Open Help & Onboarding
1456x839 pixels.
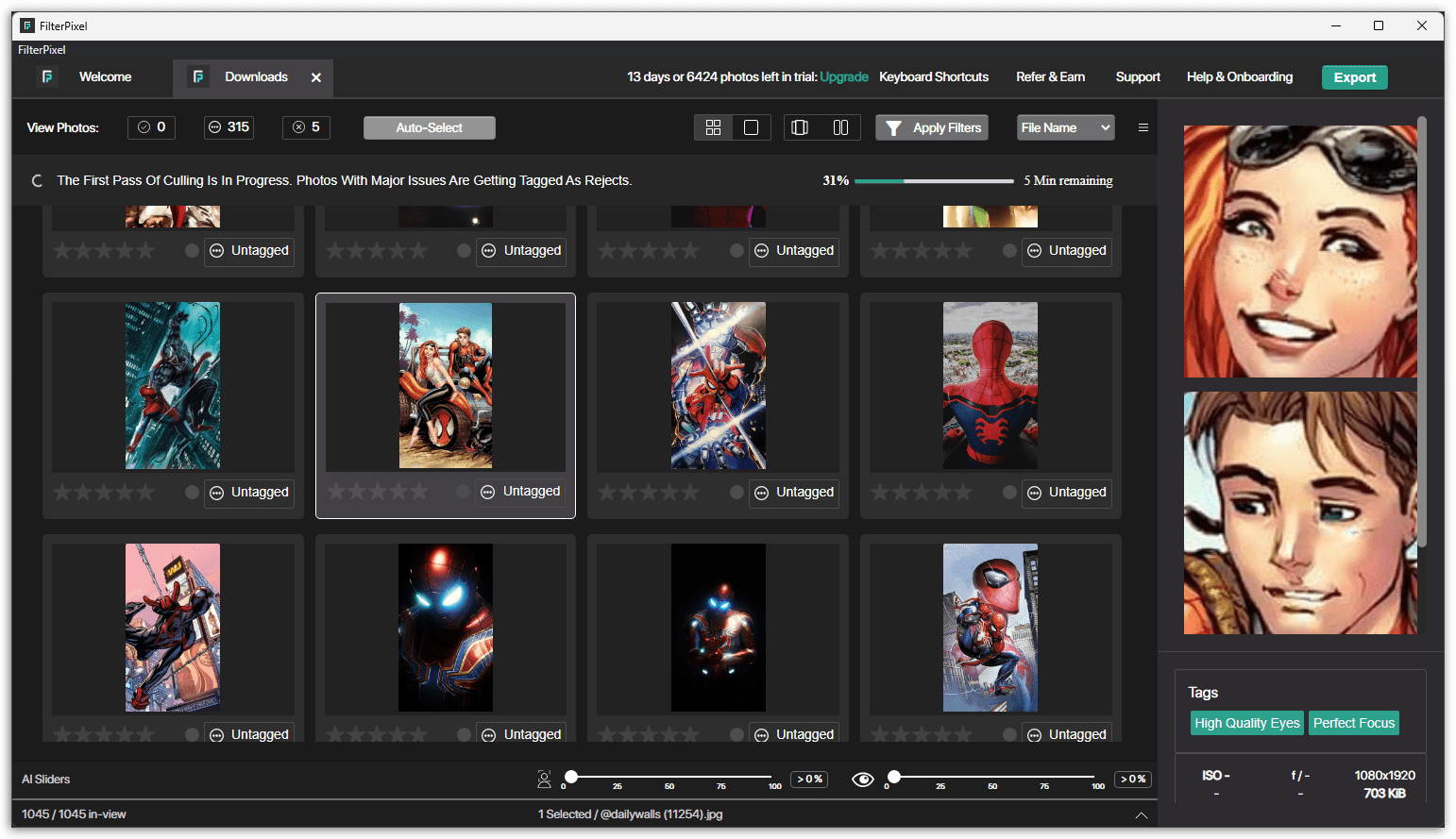[1240, 77]
